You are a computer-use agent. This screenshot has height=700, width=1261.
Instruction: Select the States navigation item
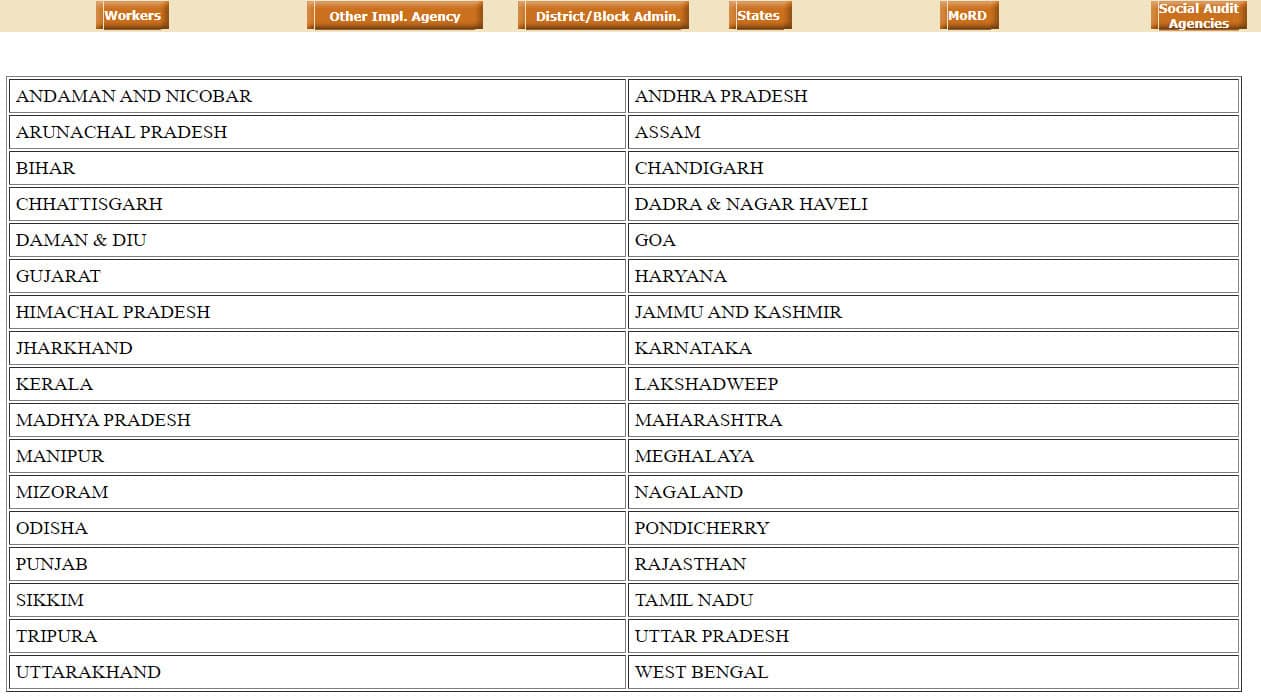[x=760, y=15]
